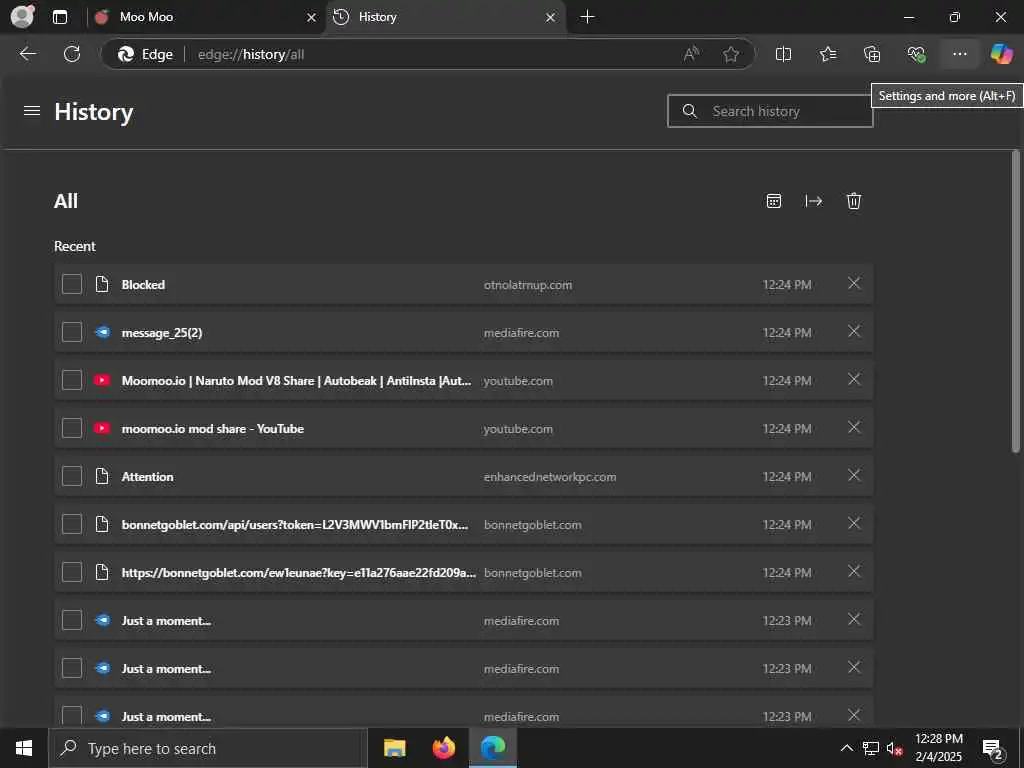The height and width of the screenshot is (768, 1024).
Task: Launch Copilot from the toolbar
Action: 1001,54
